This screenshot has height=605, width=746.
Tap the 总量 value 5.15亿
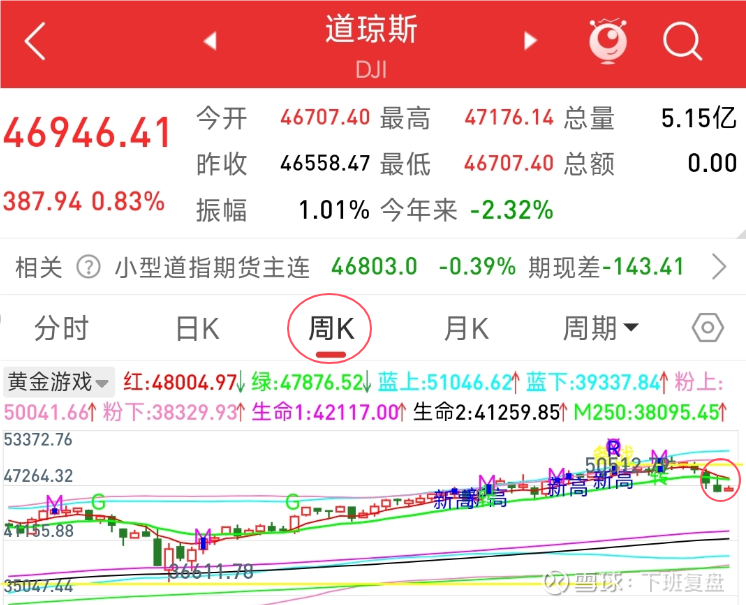(699, 117)
